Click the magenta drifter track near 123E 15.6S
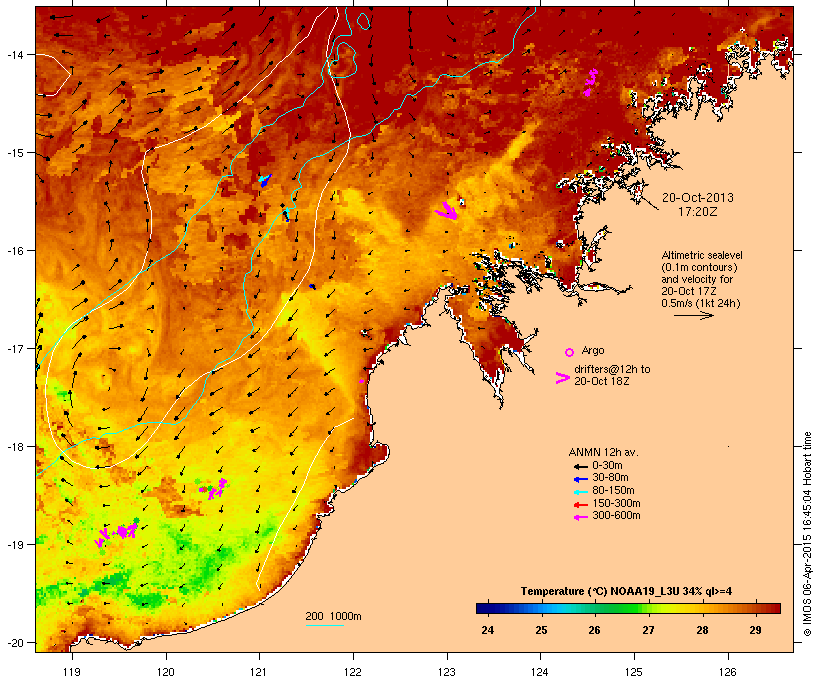 (447, 211)
